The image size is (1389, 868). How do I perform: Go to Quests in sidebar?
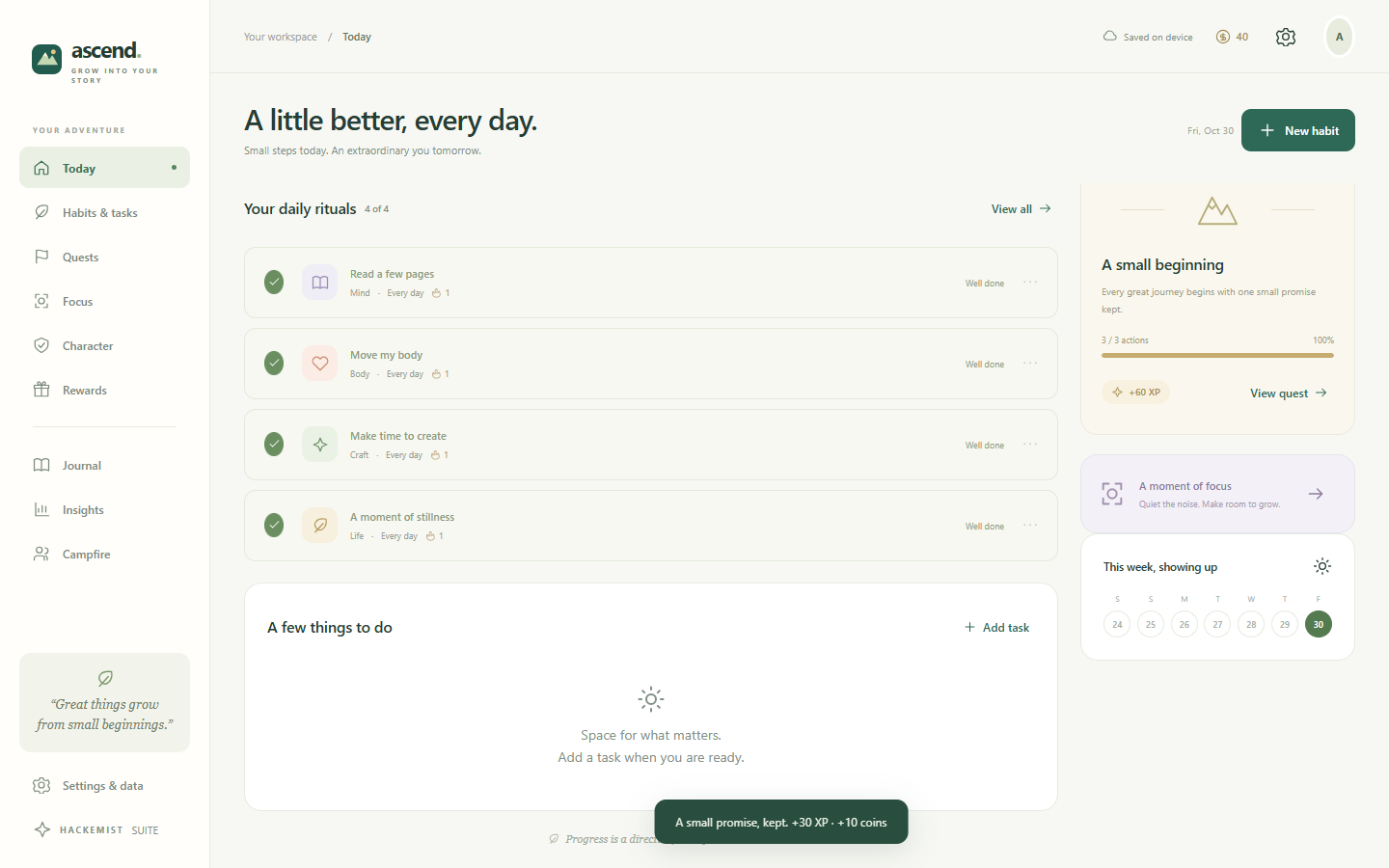click(x=104, y=257)
